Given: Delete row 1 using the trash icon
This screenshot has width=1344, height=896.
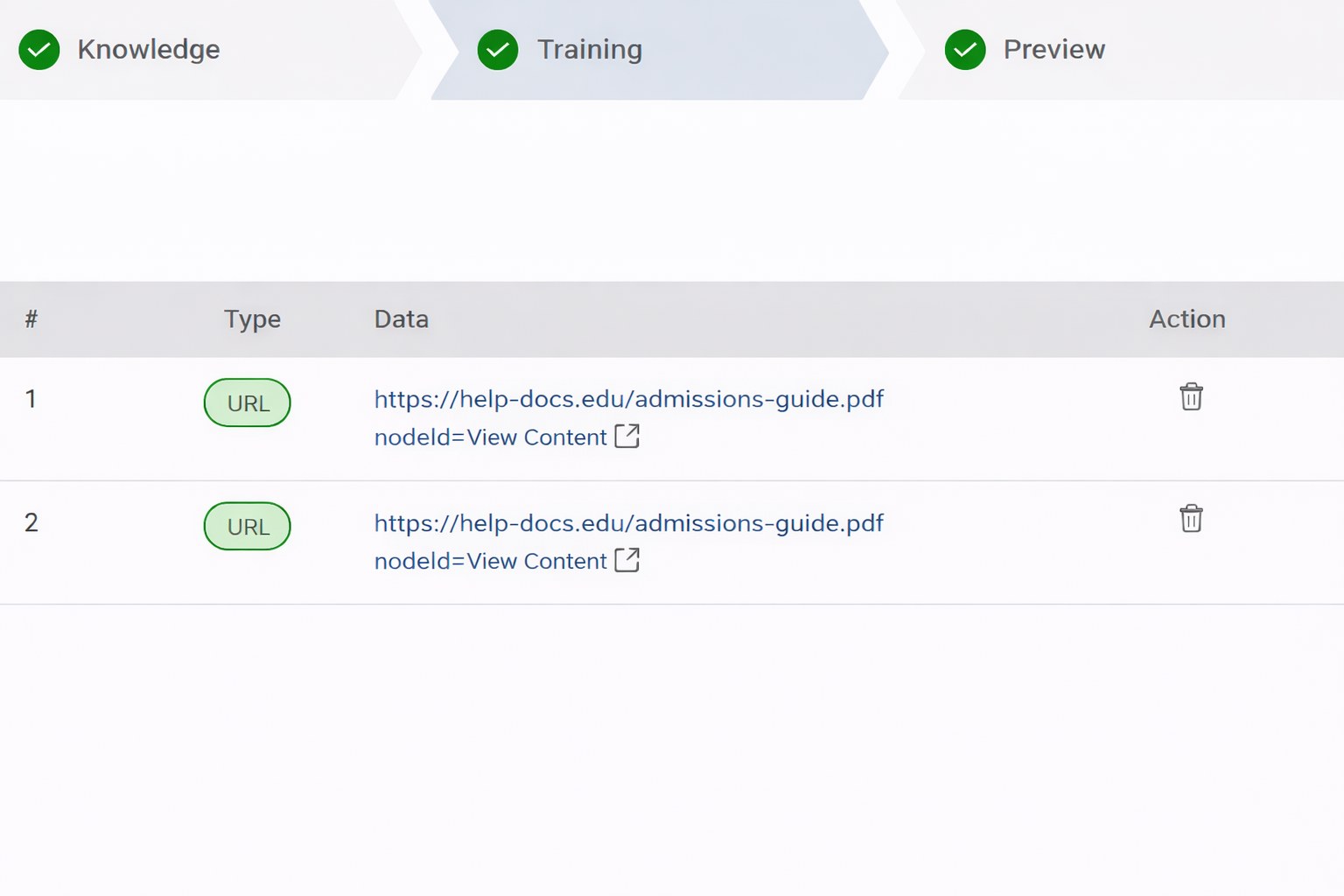Looking at the screenshot, I should (x=1191, y=396).
